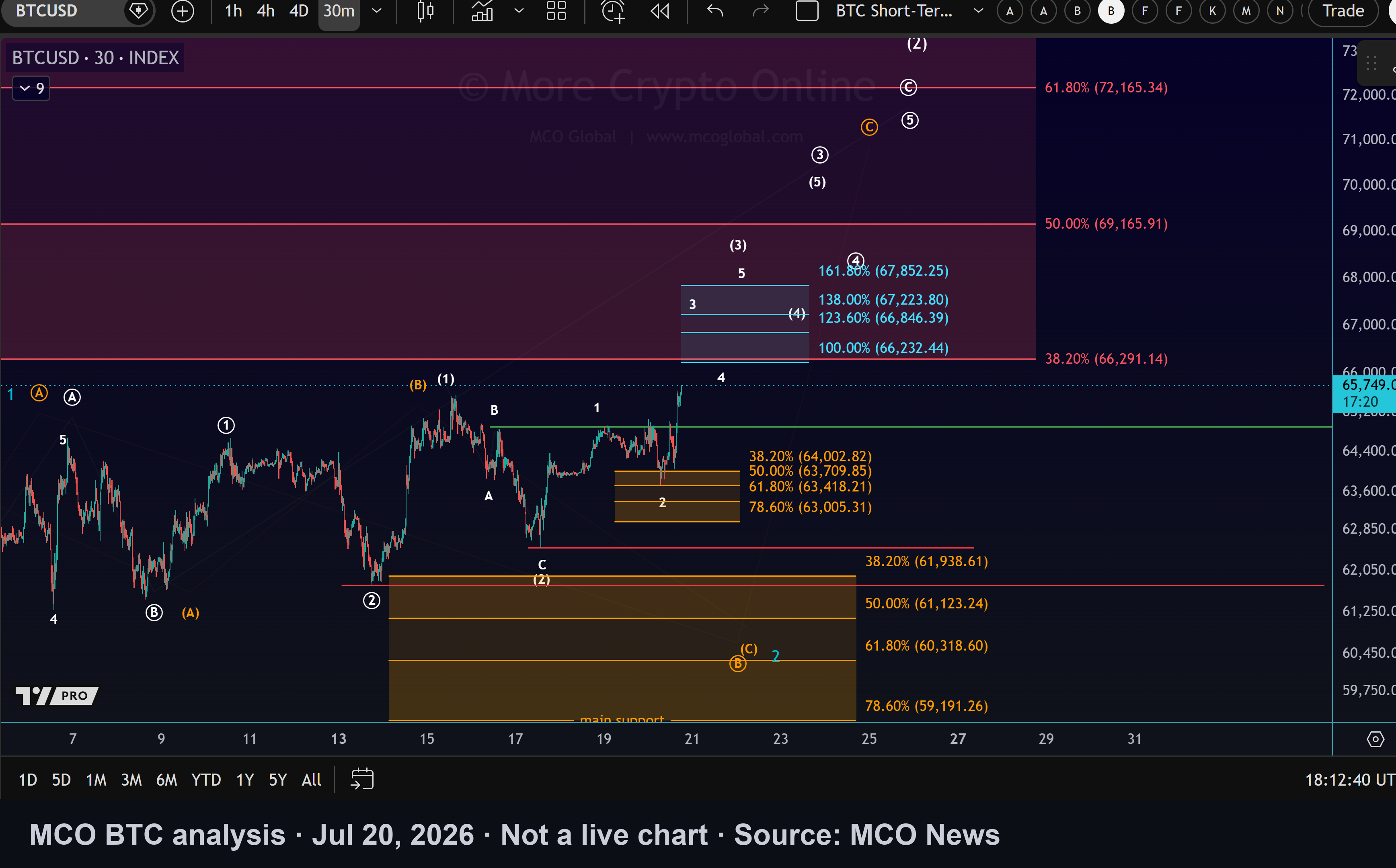Set range to 1Y

[x=244, y=780]
